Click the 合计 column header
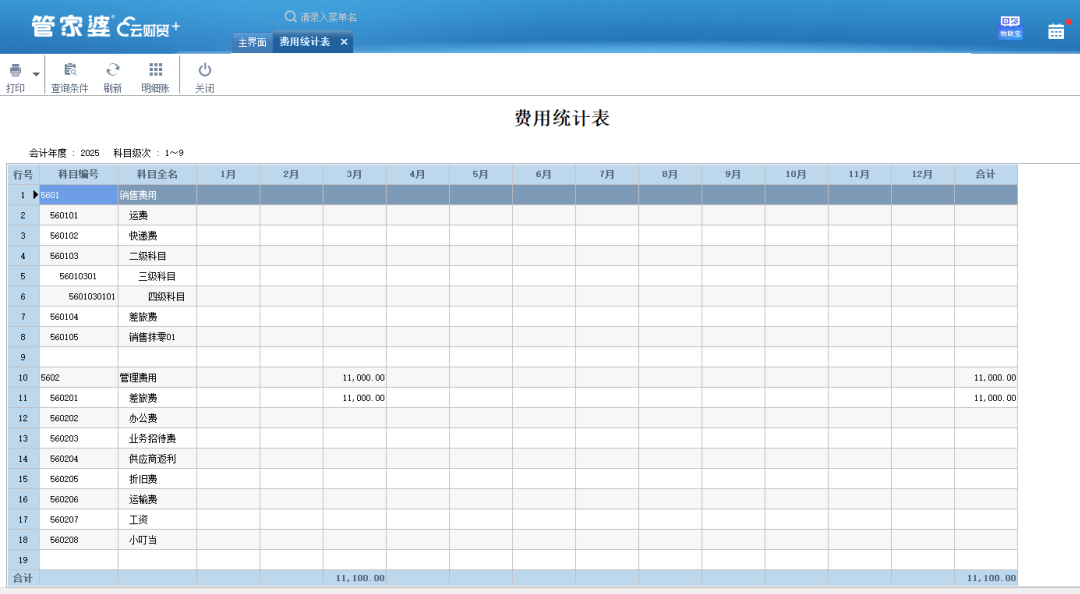Viewport: 1080px width, 594px height. point(986,173)
